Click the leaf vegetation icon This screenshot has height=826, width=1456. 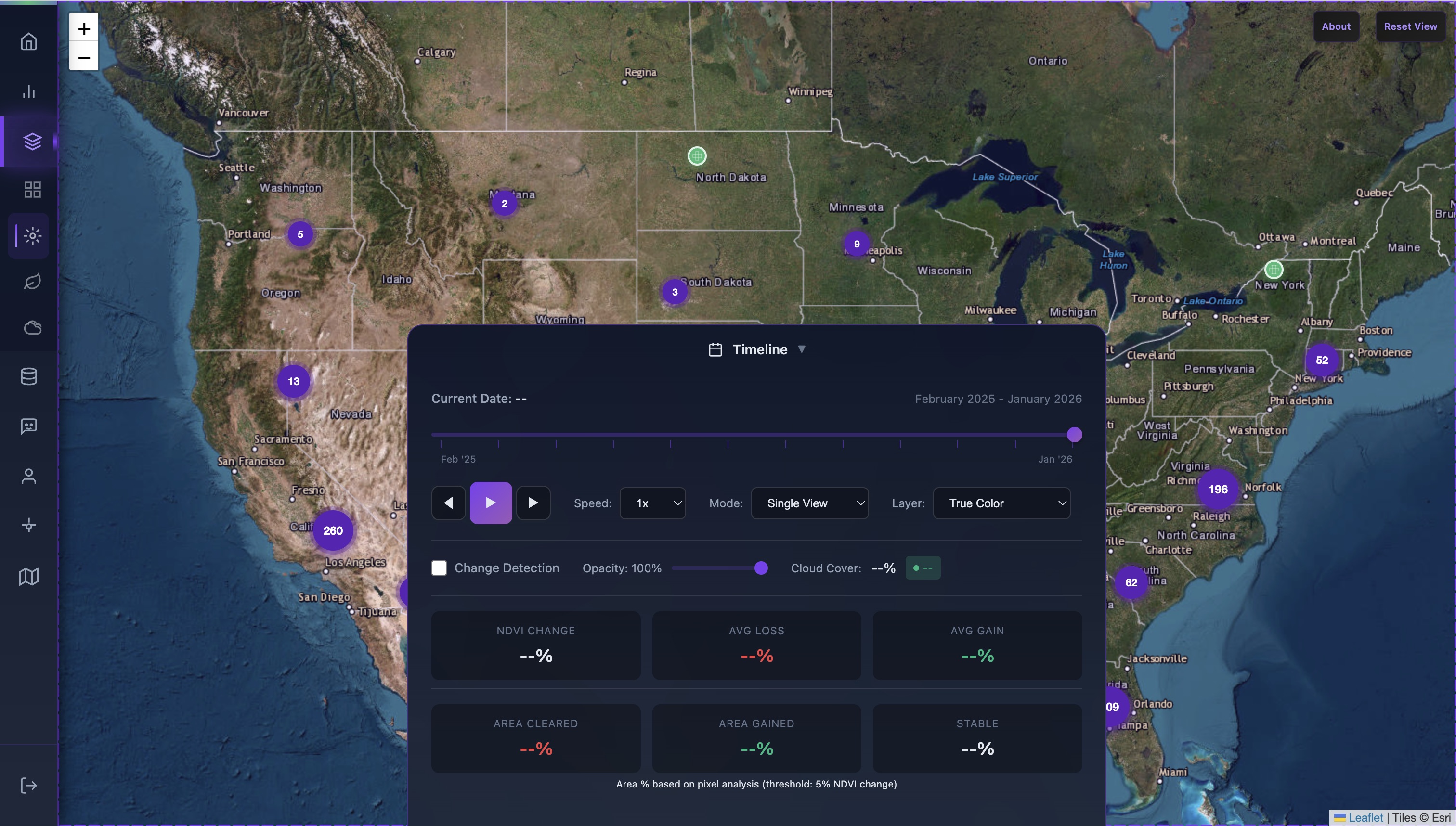(32, 282)
